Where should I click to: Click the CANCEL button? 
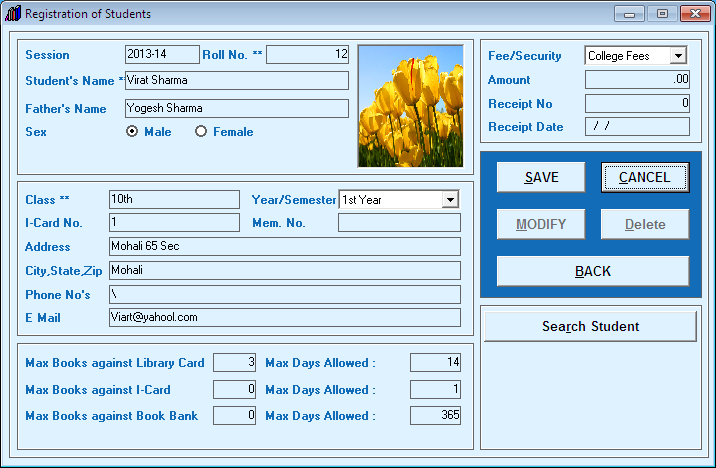645,177
